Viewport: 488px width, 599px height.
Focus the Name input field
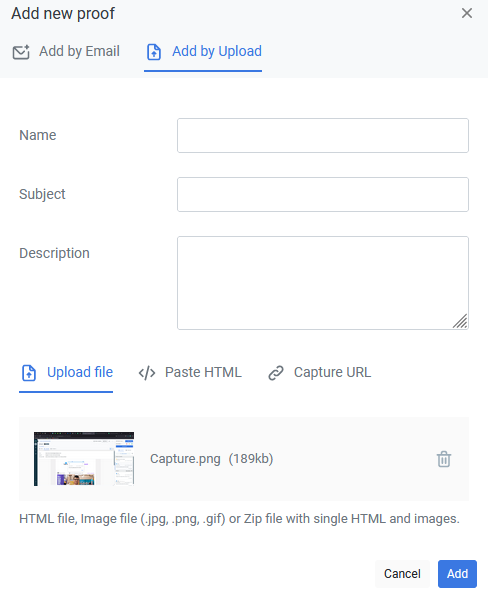pos(323,136)
